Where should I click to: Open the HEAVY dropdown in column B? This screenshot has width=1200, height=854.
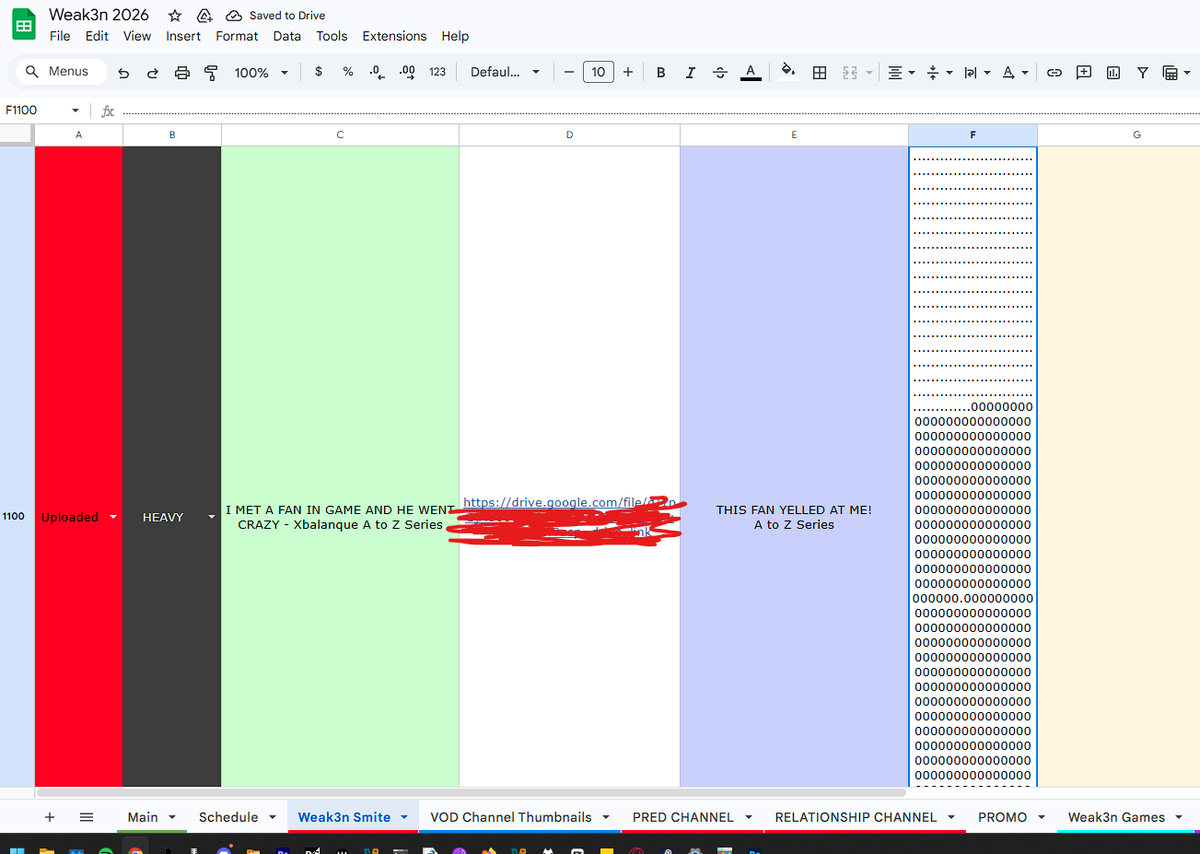pos(211,517)
